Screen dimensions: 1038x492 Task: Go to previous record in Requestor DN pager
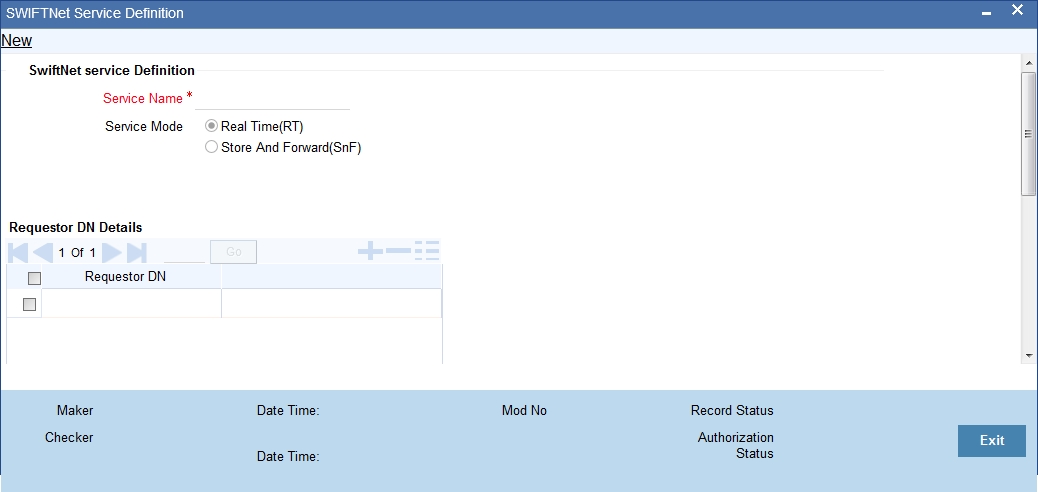pyautogui.click(x=42, y=252)
